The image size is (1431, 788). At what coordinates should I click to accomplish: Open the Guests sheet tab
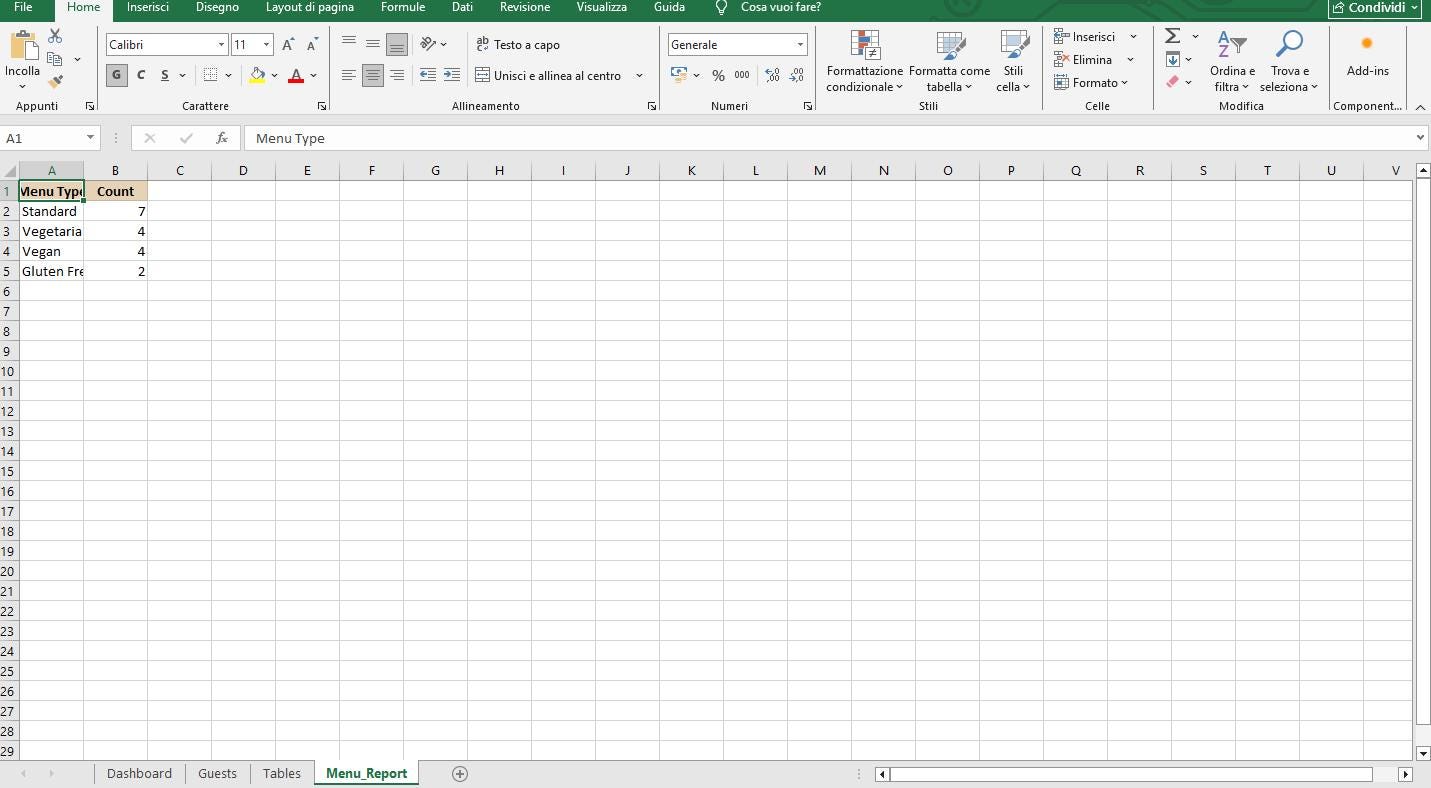[x=217, y=773]
